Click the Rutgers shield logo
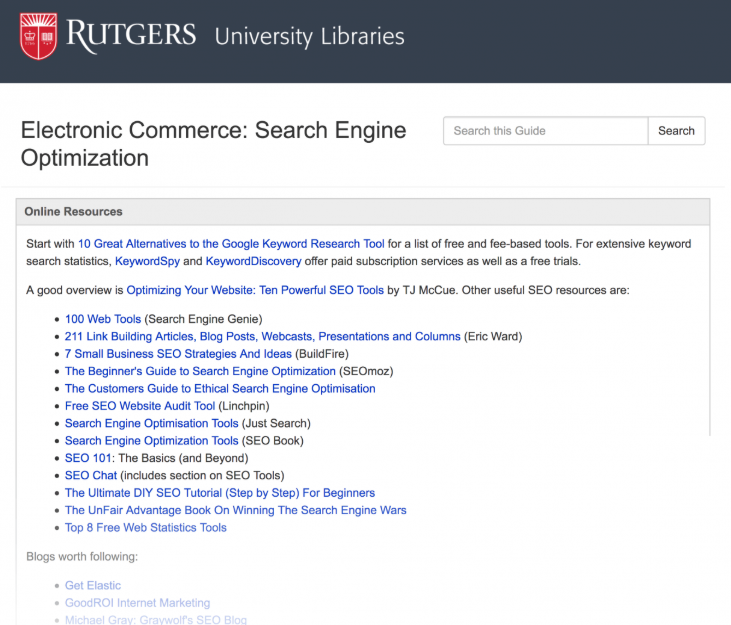 coord(38,36)
